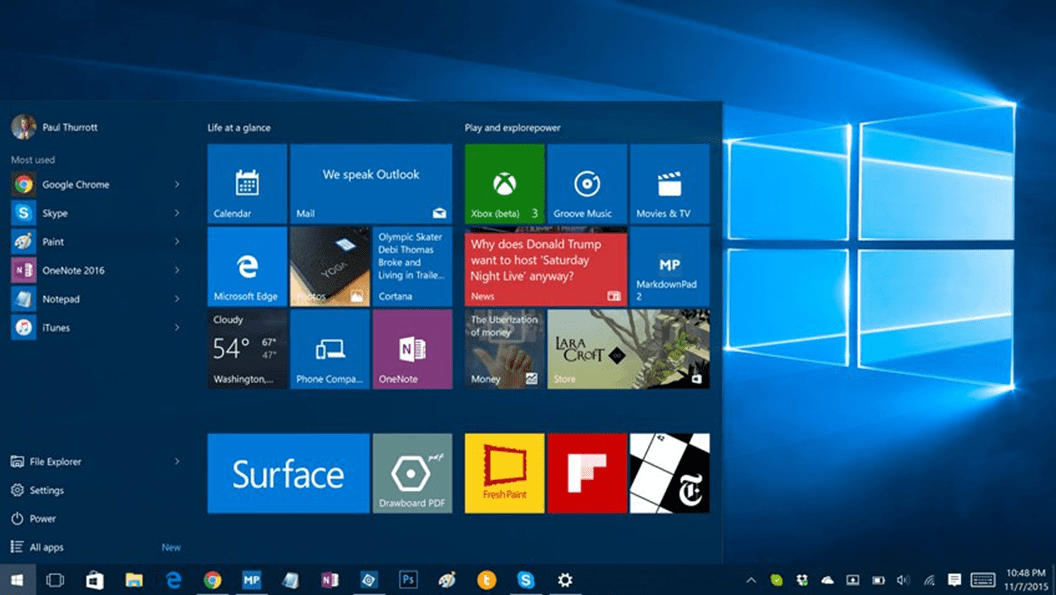The height and width of the screenshot is (595, 1056).
Task: Show hidden system tray icons
Action: [750, 580]
